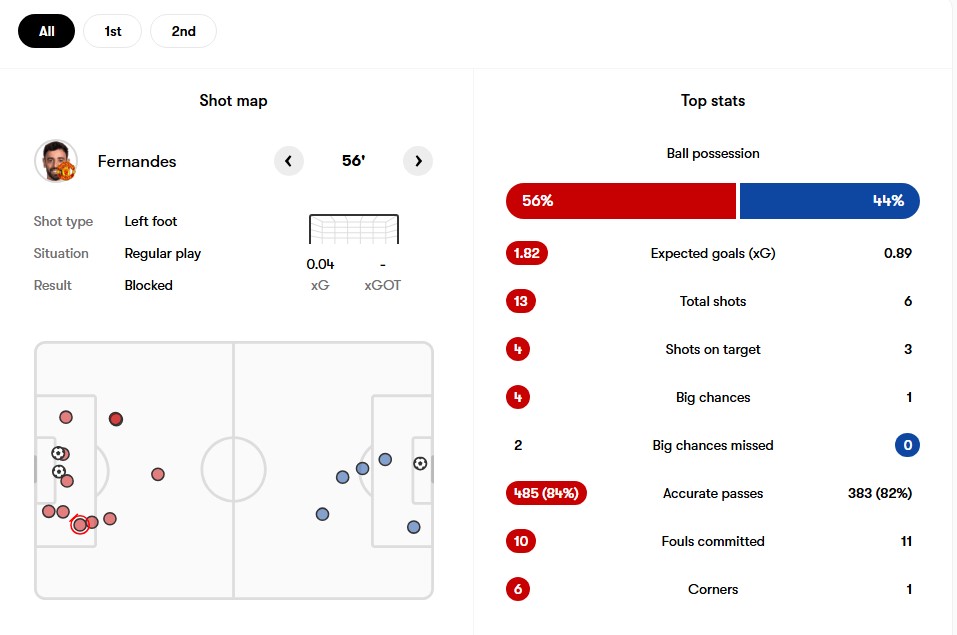The height and width of the screenshot is (635, 957).
Task: Click the Fernandes player name
Action: [137, 161]
